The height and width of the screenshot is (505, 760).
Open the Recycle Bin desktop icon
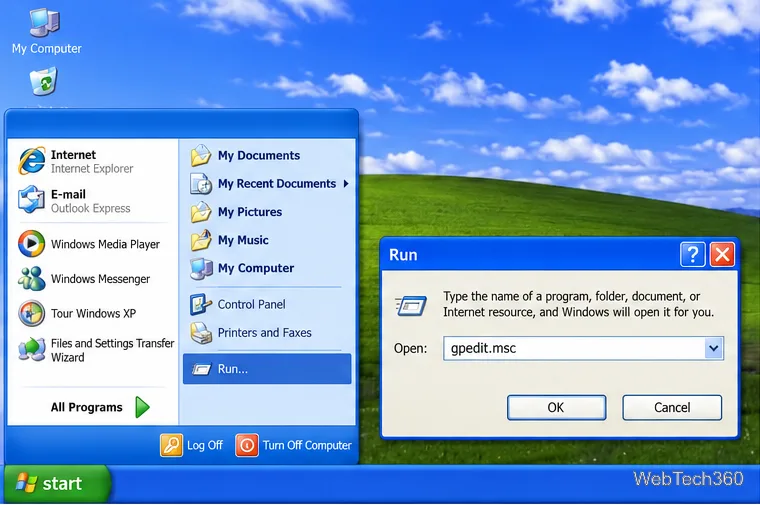pos(44,81)
